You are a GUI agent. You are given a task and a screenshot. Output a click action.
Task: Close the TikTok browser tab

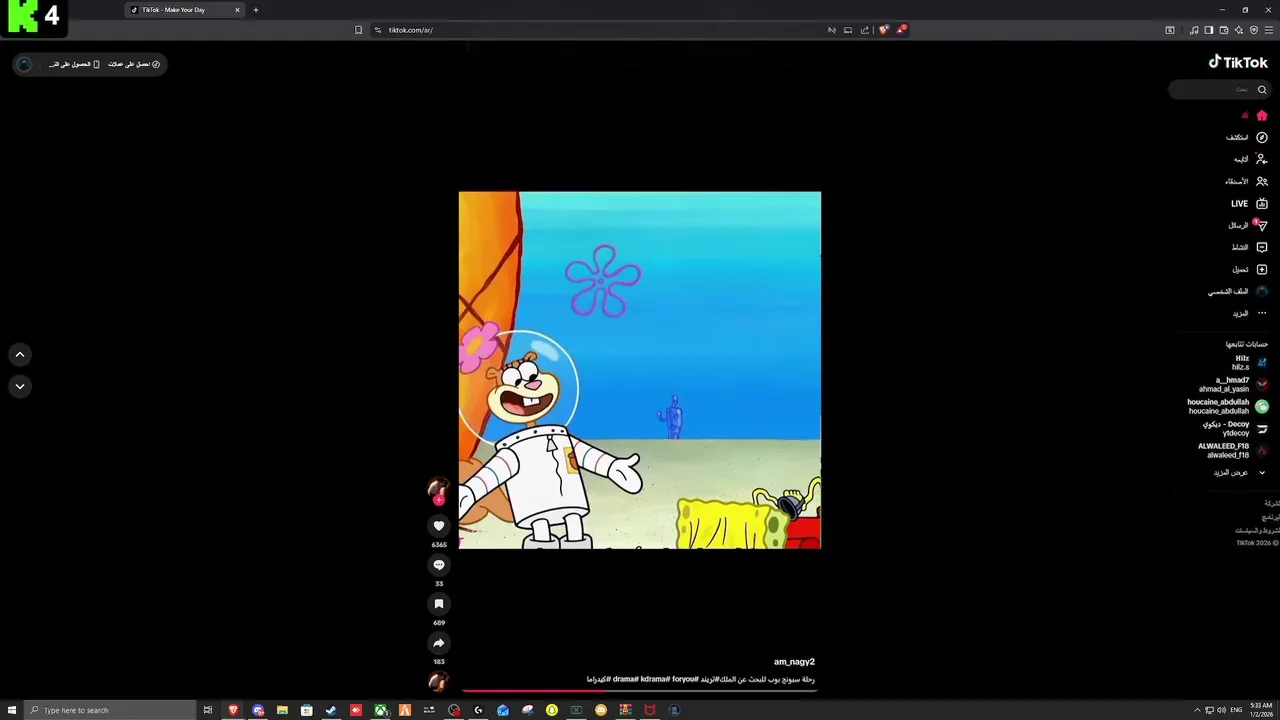(237, 10)
